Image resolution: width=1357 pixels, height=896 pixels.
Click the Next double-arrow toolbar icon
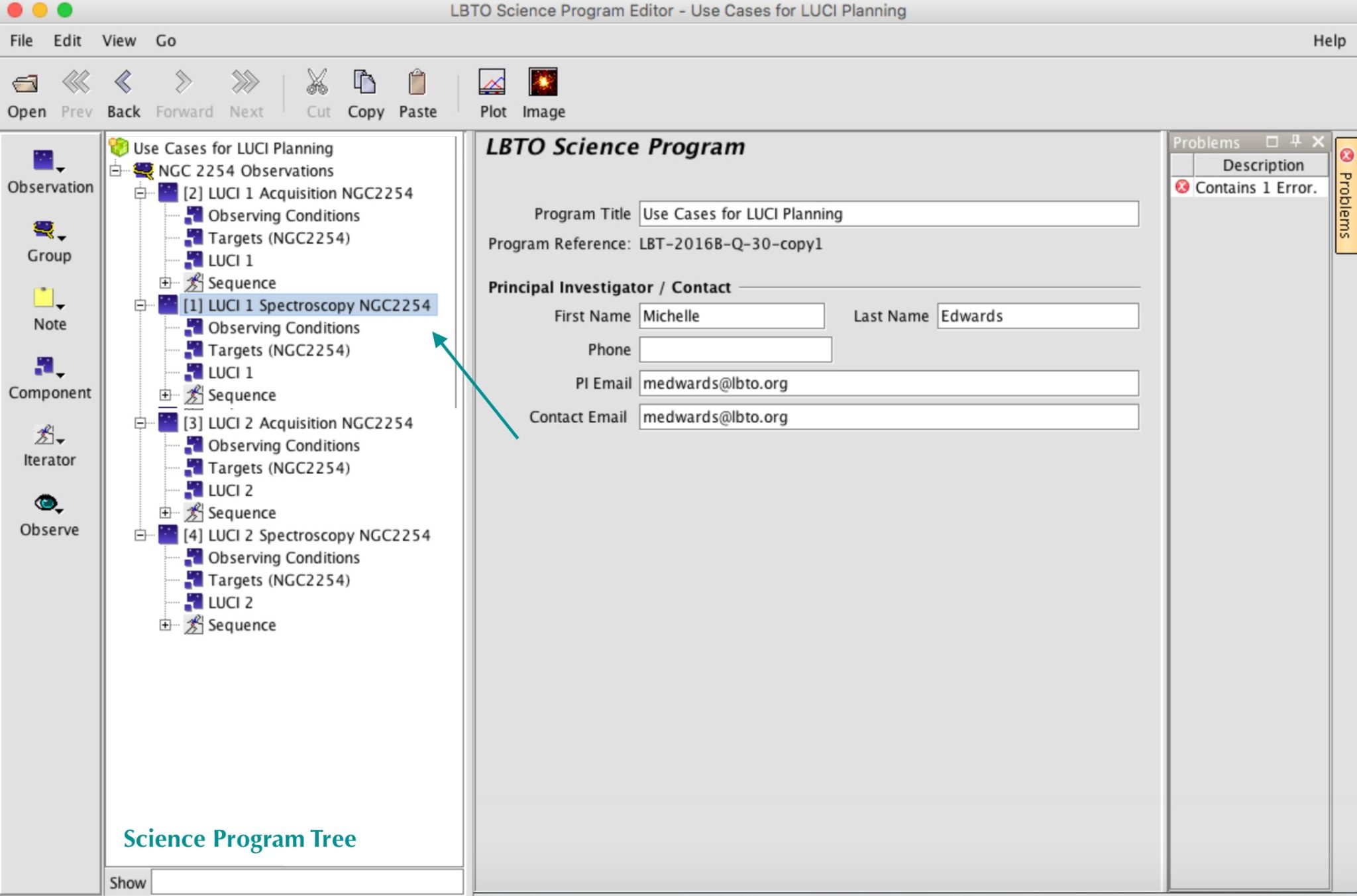tap(246, 82)
